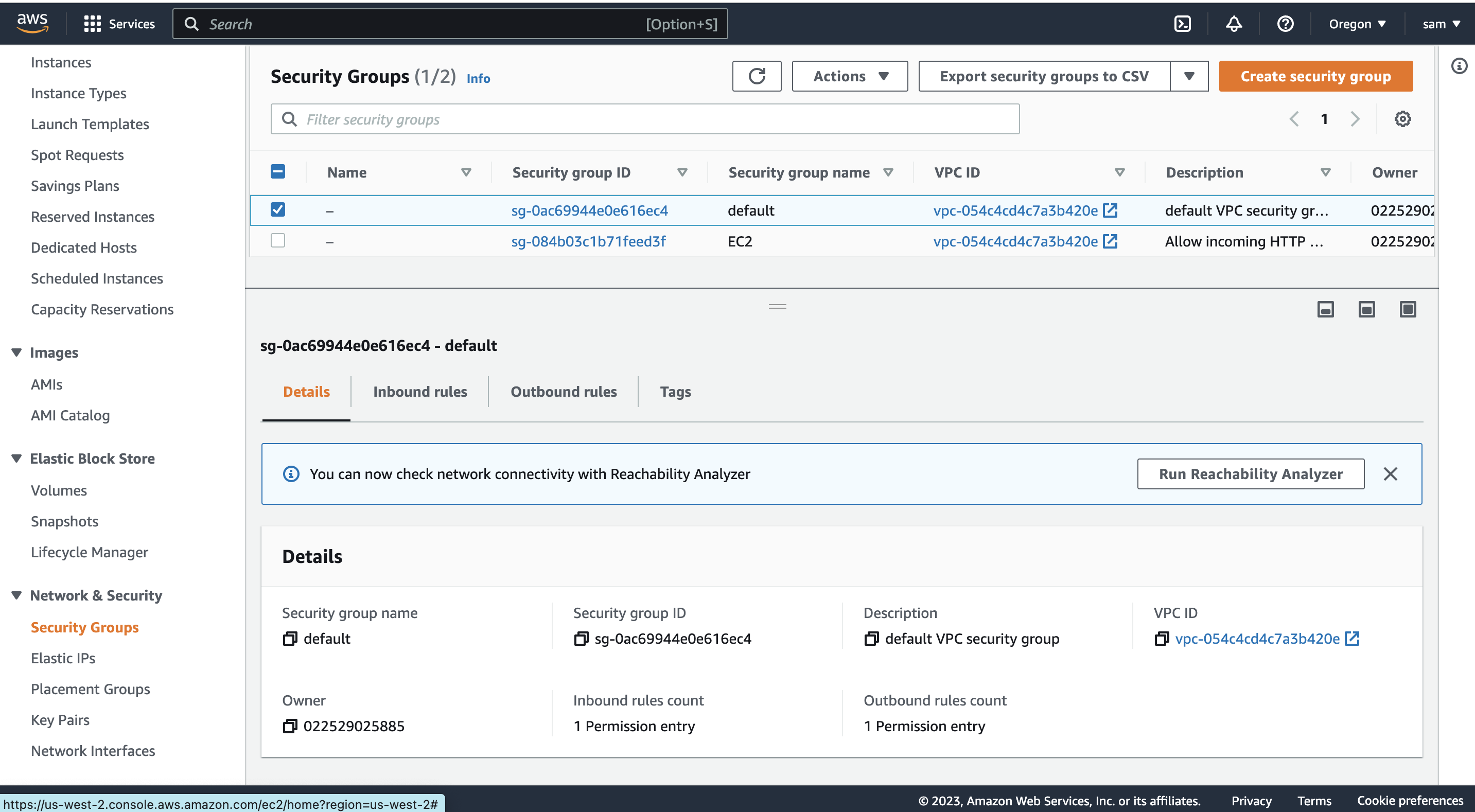Copy the security group ID using copy icon

pos(580,639)
